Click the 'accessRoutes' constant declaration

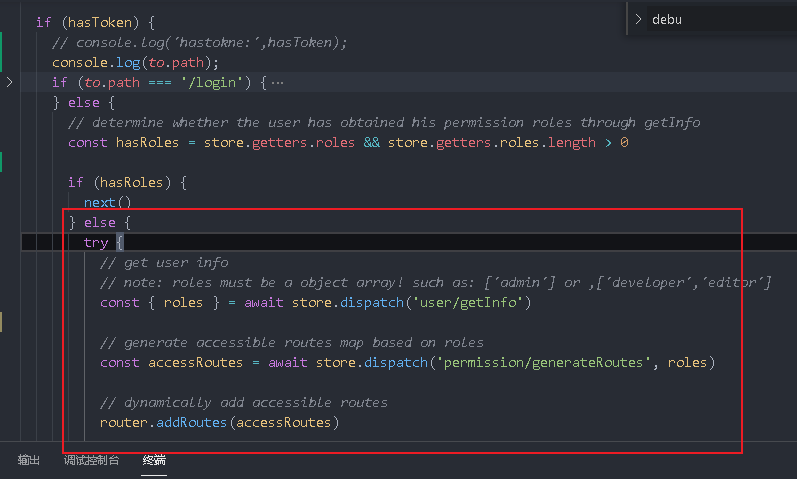click(x=196, y=363)
